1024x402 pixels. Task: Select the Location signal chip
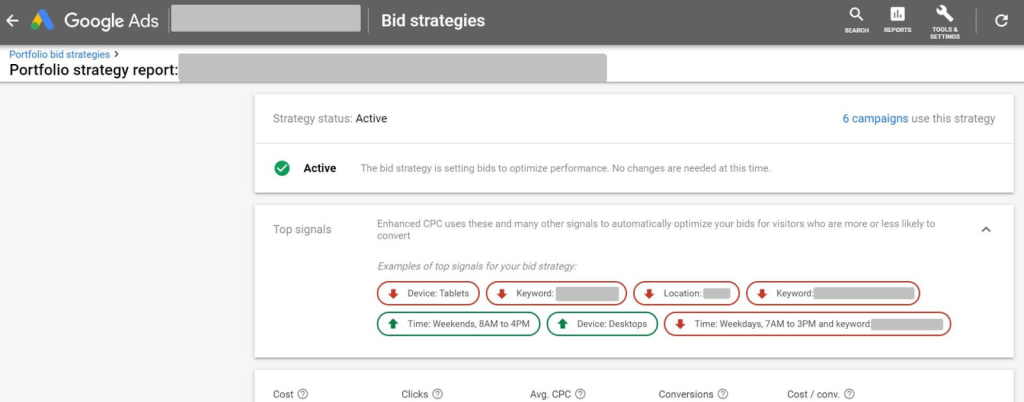[x=686, y=294]
